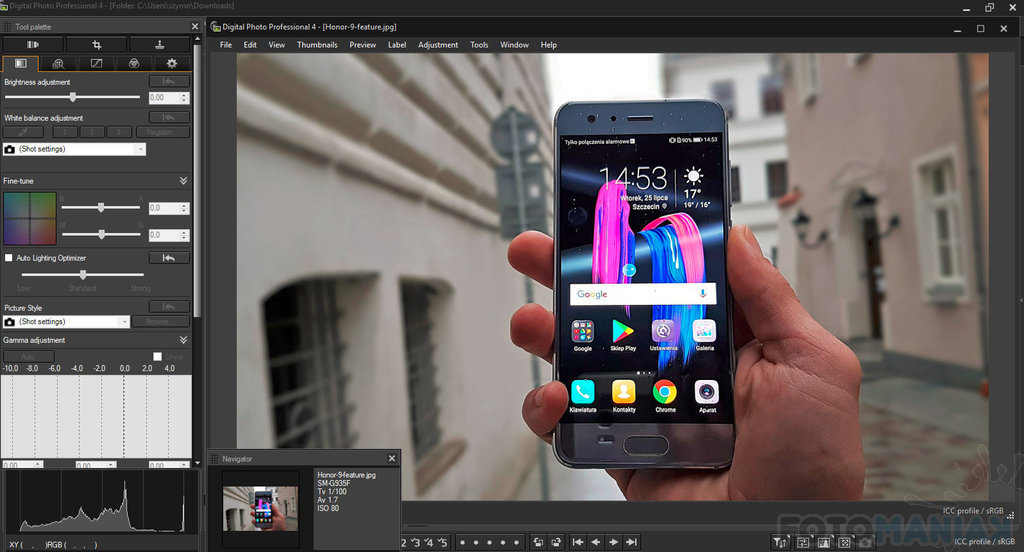Open the File menu
This screenshot has height=552, width=1024.
(x=226, y=45)
